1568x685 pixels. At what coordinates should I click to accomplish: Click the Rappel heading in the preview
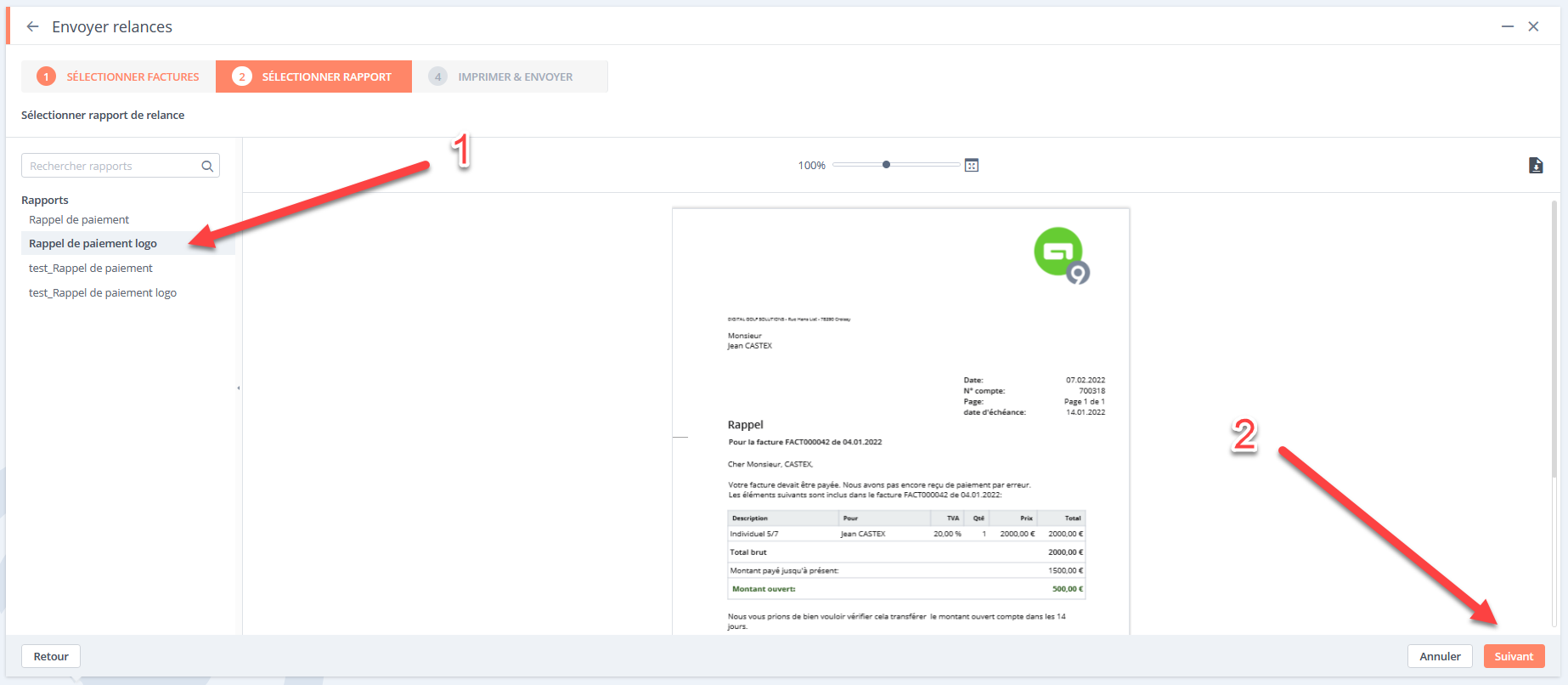point(745,425)
